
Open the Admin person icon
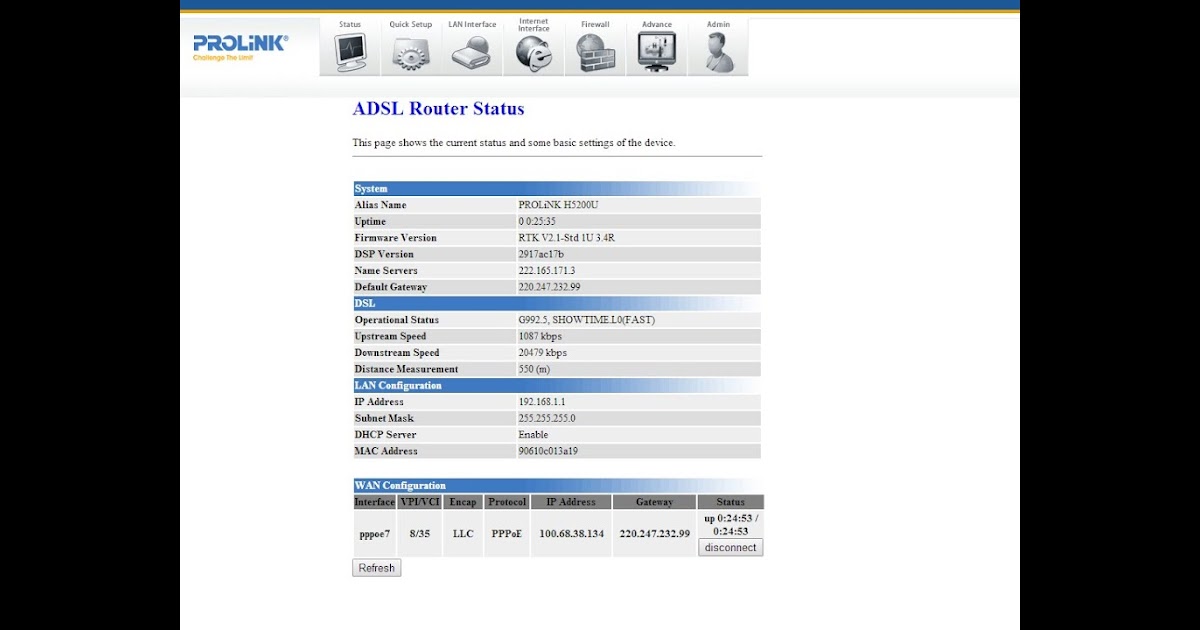718,52
